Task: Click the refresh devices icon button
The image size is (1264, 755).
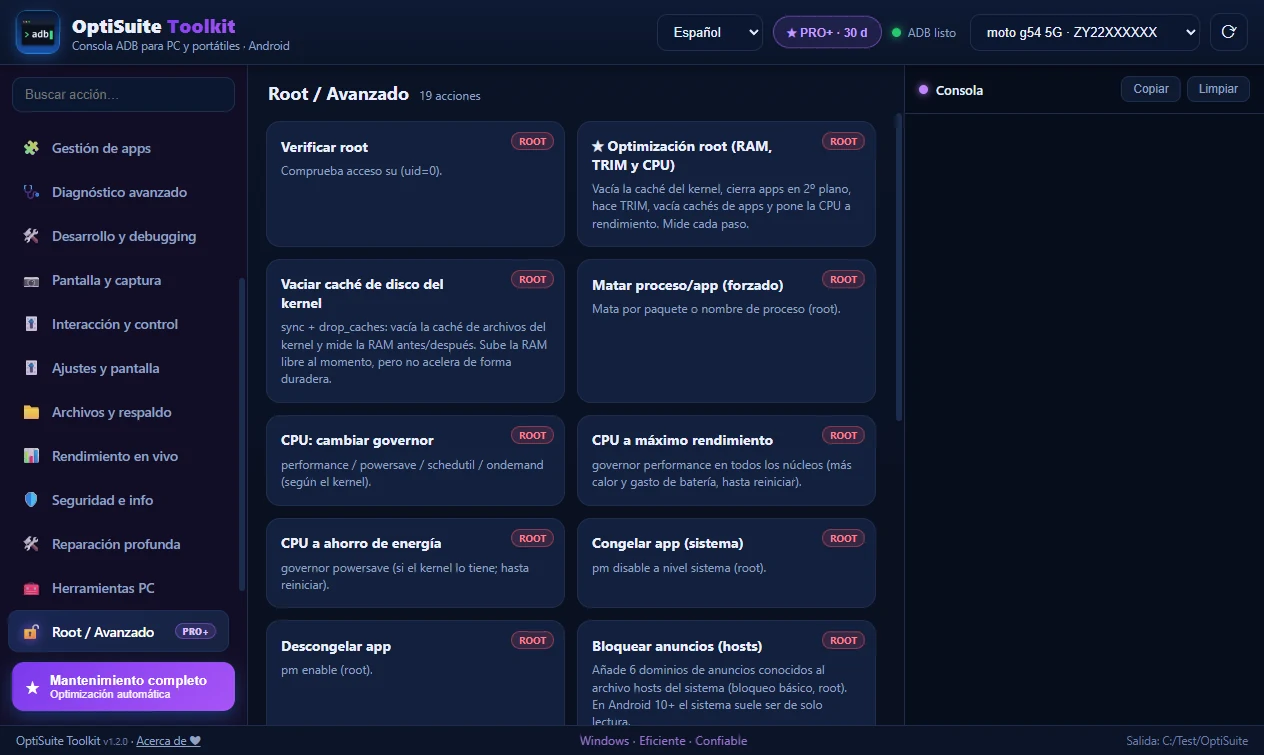Action: click(1229, 32)
